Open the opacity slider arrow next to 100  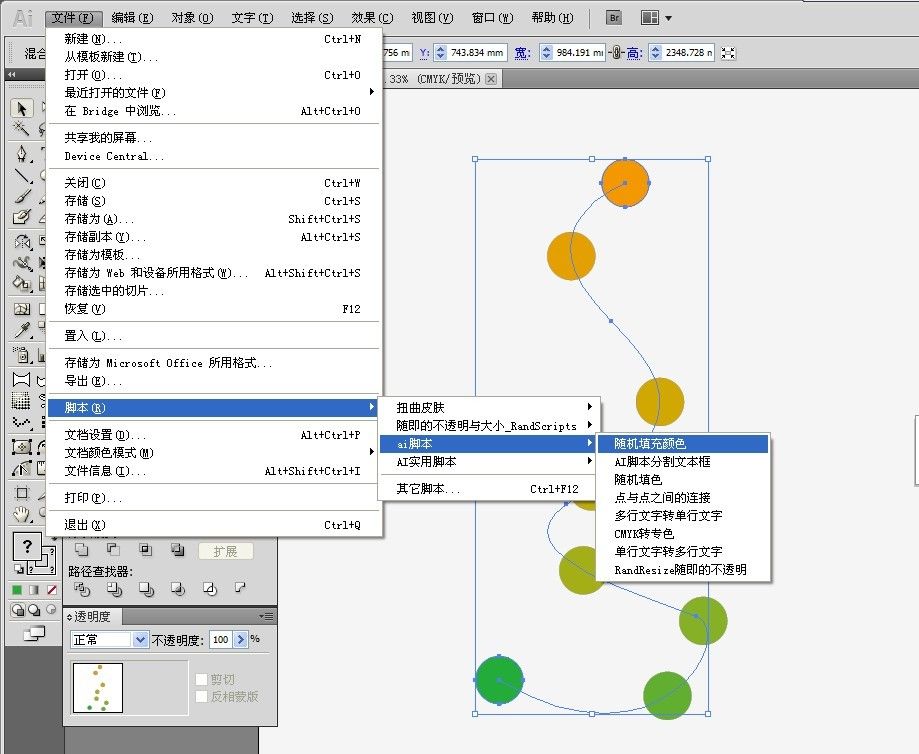pos(240,639)
